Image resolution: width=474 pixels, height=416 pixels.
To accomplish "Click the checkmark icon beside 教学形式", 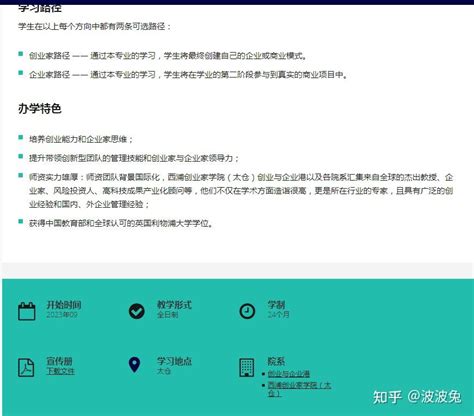I will point(137,311).
